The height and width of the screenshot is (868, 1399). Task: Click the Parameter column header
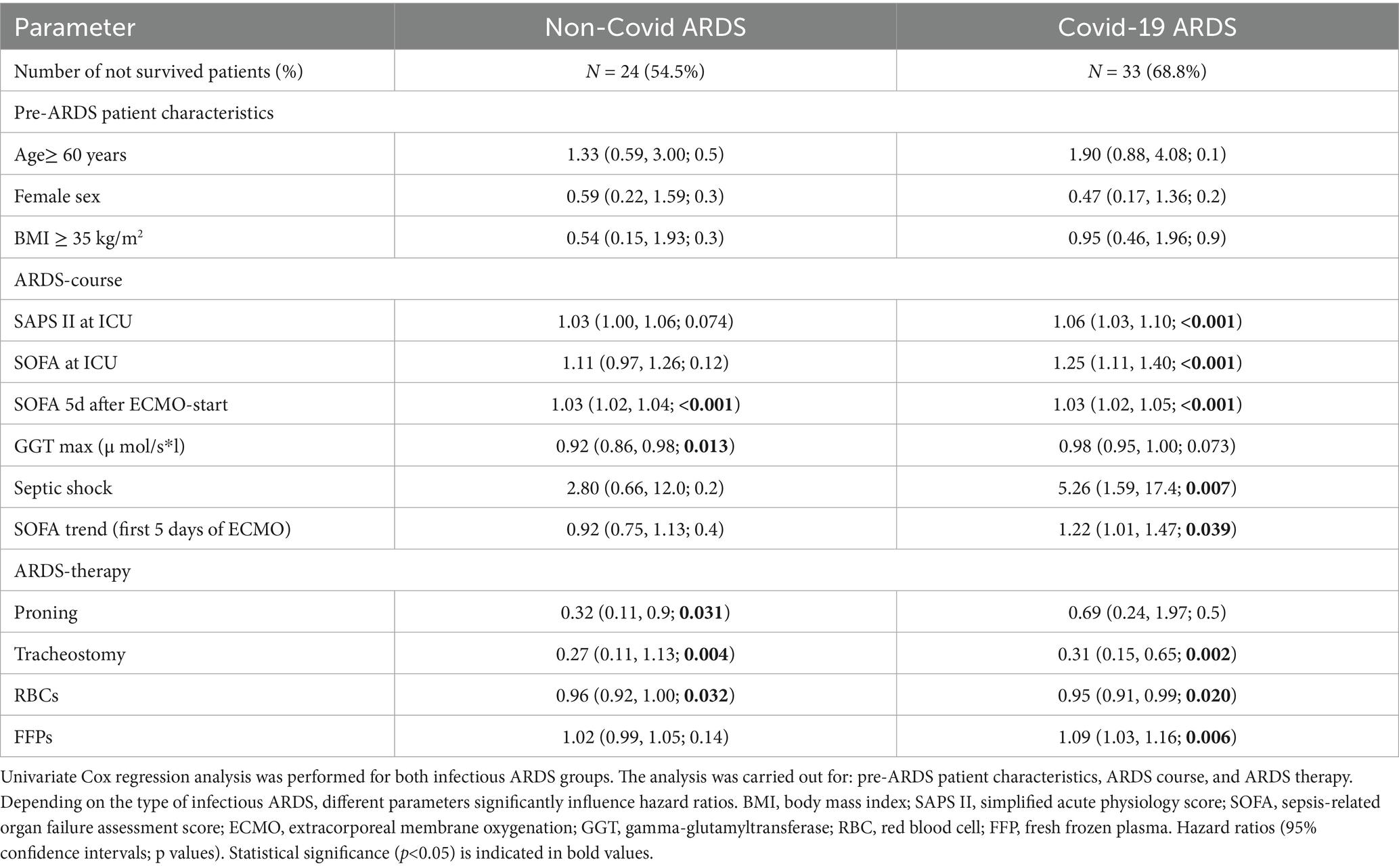point(74,28)
